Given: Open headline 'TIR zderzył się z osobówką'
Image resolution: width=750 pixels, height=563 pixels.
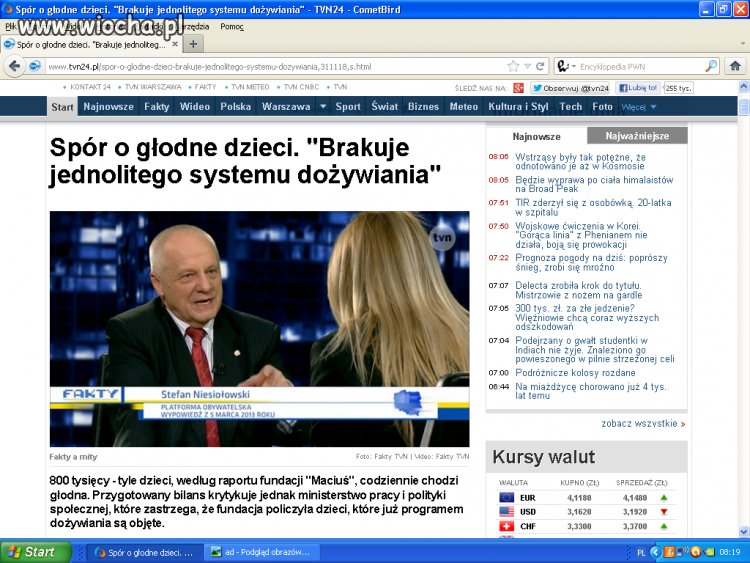Looking at the screenshot, I should 593,207.
